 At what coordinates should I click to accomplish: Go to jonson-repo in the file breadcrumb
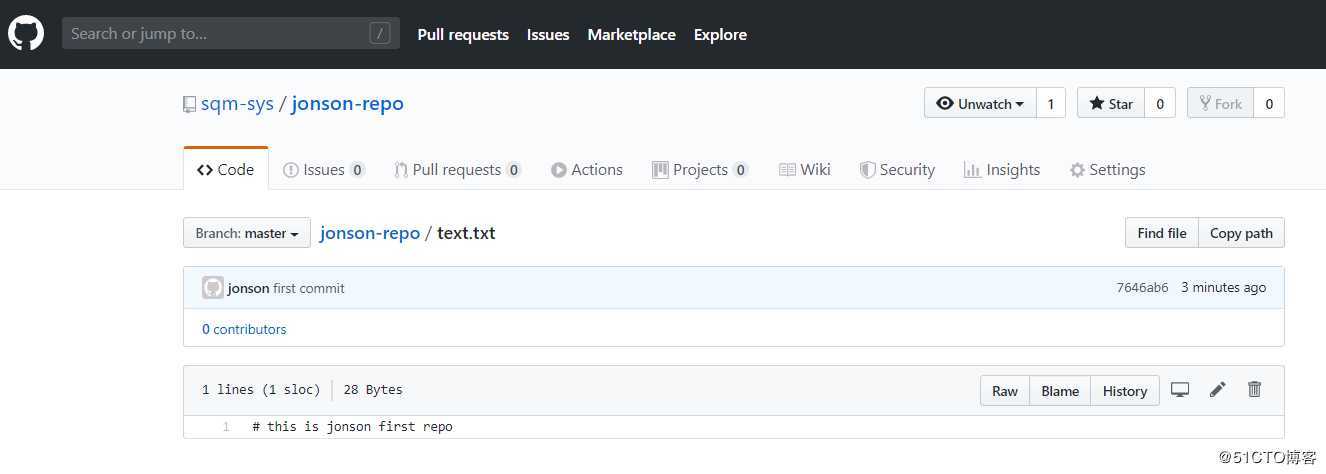(x=370, y=233)
